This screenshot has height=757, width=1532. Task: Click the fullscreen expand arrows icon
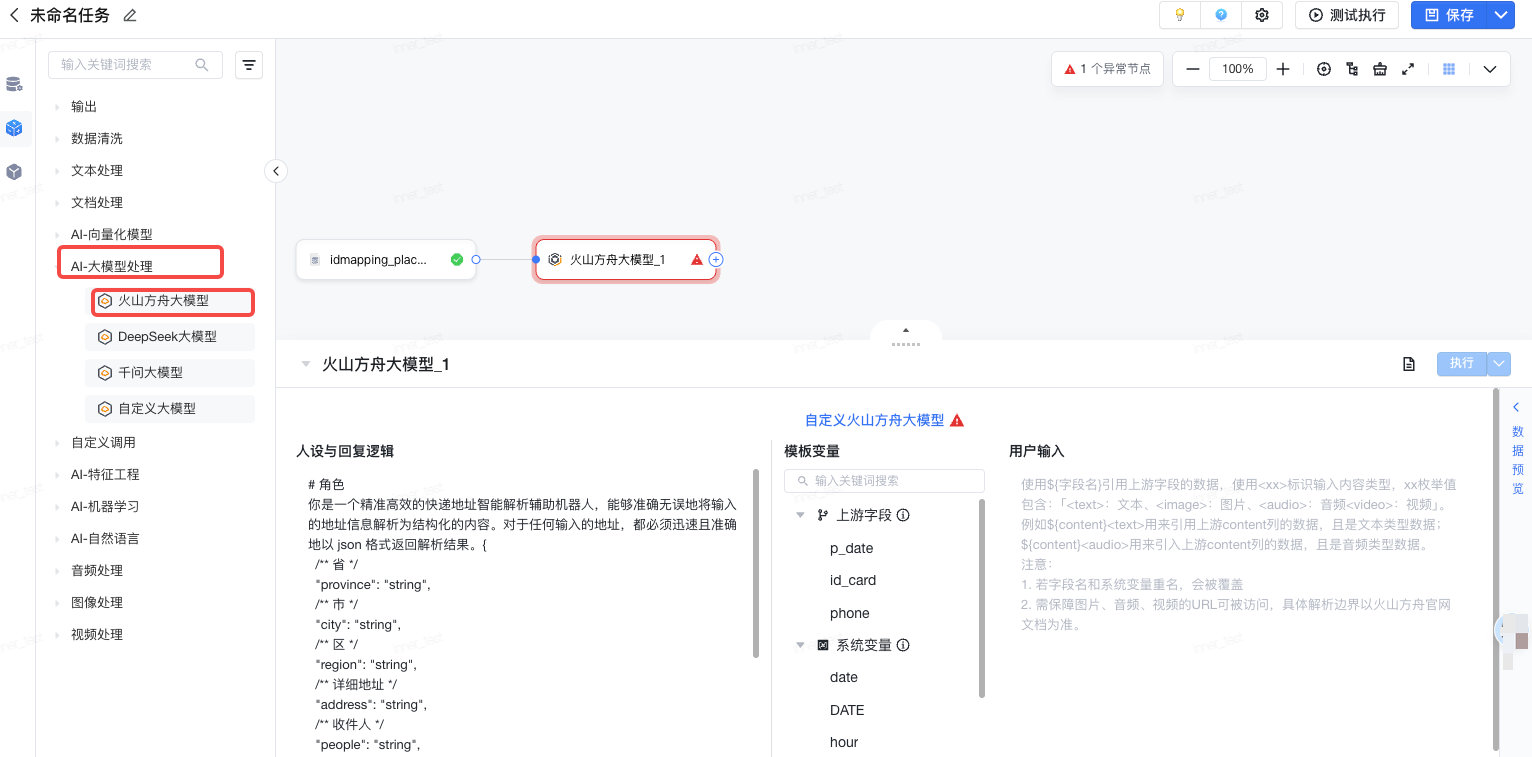[x=1408, y=69]
